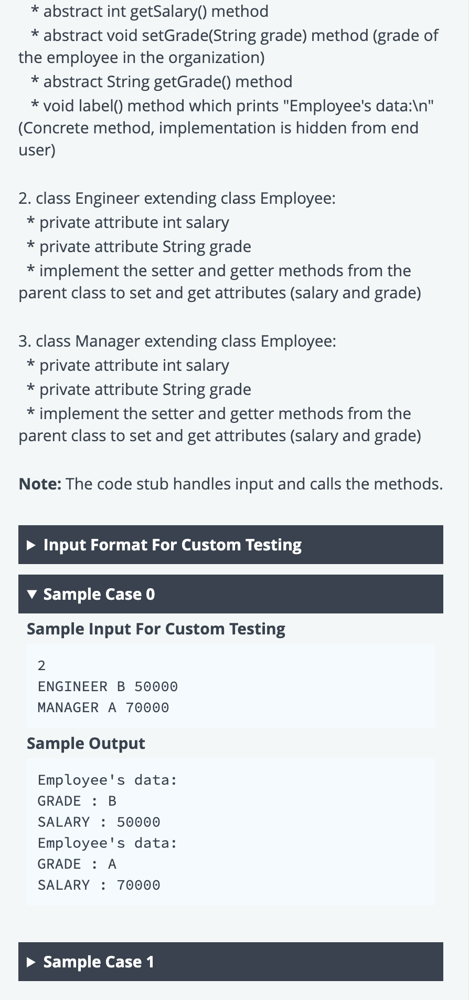
Task: Expand the Sample Case 1 section
Action: [230, 962]
